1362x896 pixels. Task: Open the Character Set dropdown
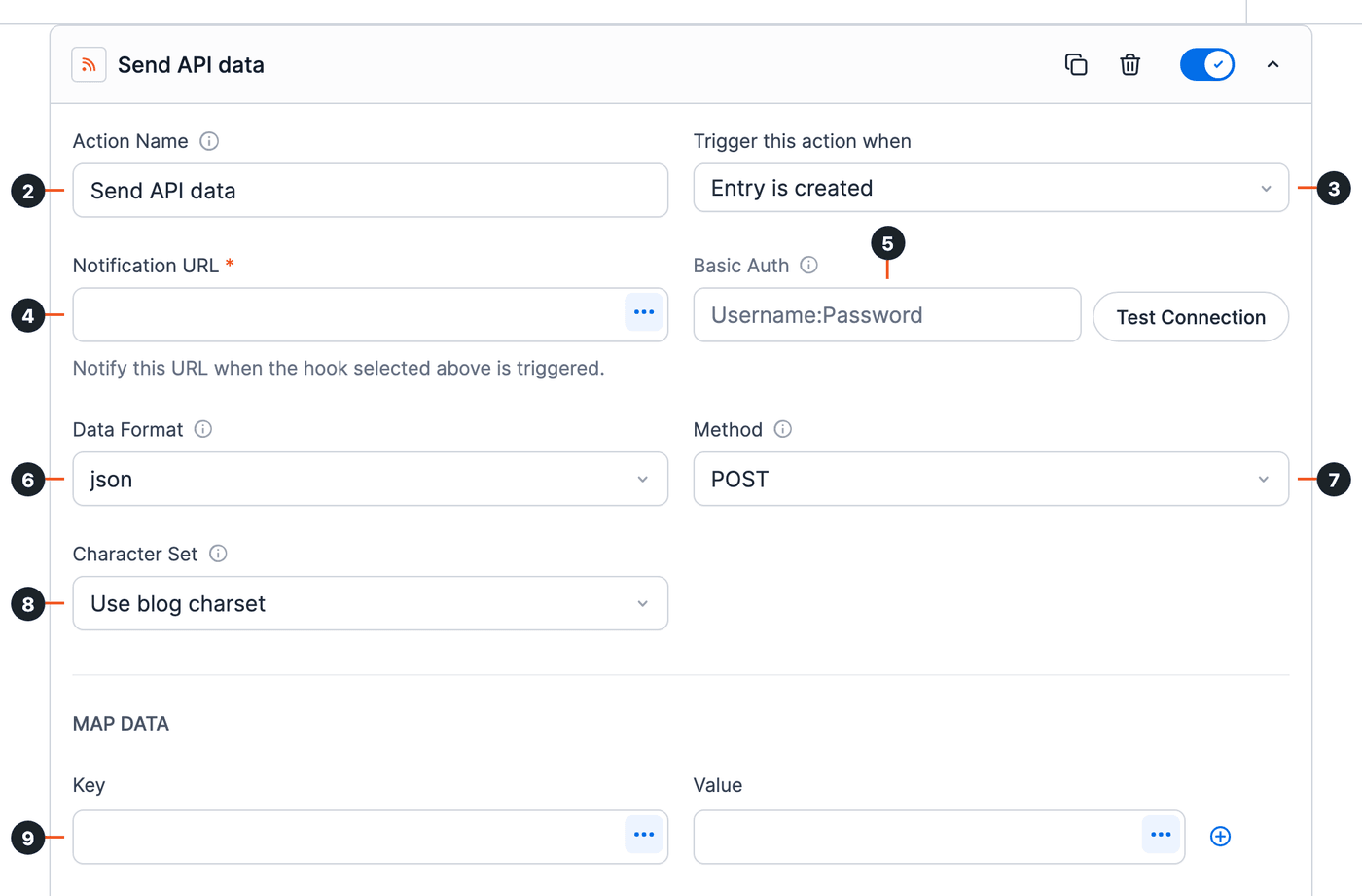pos(371,603)
